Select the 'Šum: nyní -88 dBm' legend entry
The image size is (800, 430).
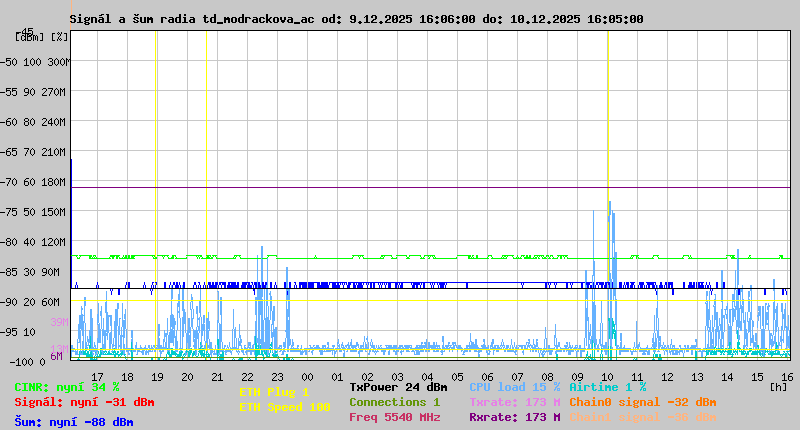click(x=74, y=422)
